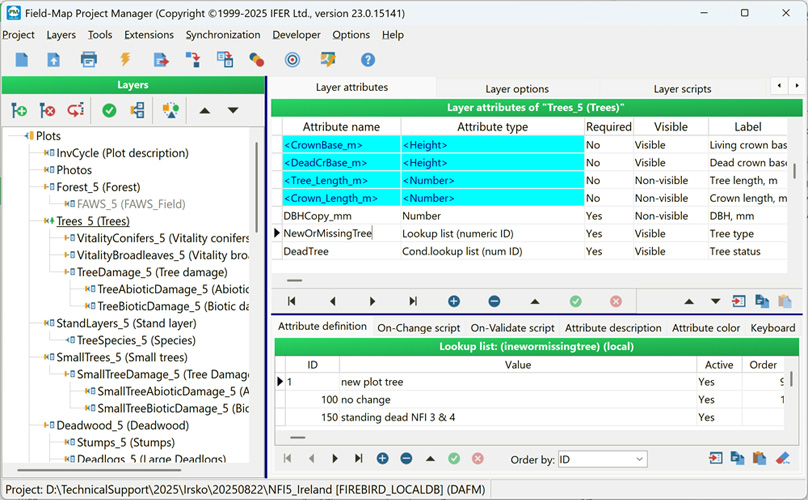Open help via the question mark icon

(x=367, y=60)
